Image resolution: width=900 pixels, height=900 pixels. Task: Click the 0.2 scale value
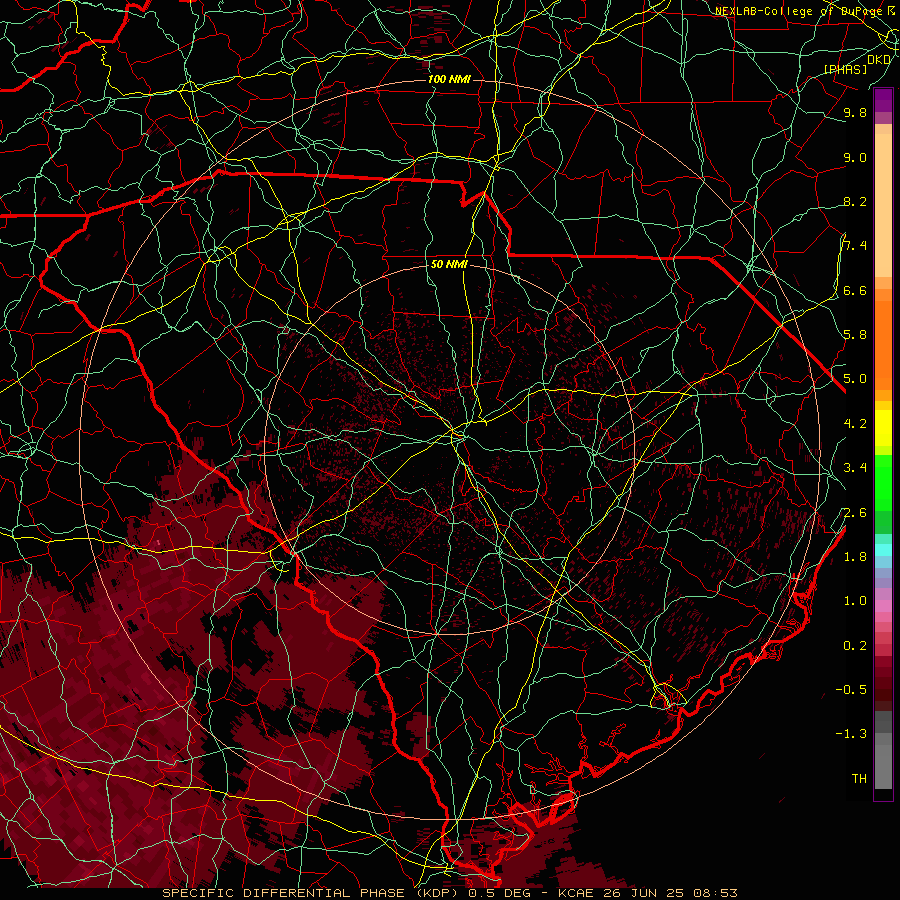[855, 646]
